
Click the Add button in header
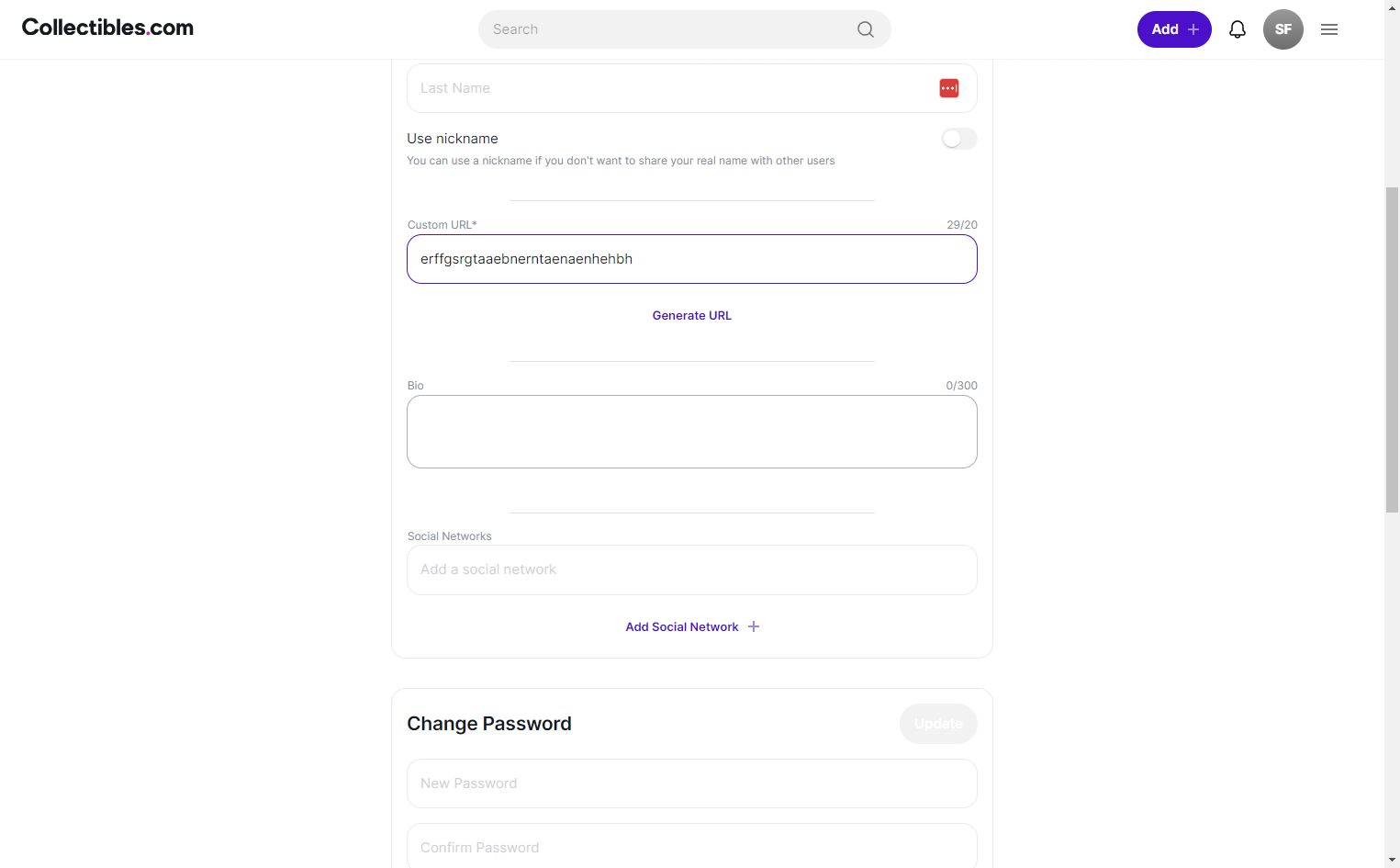coord(1174,29)
